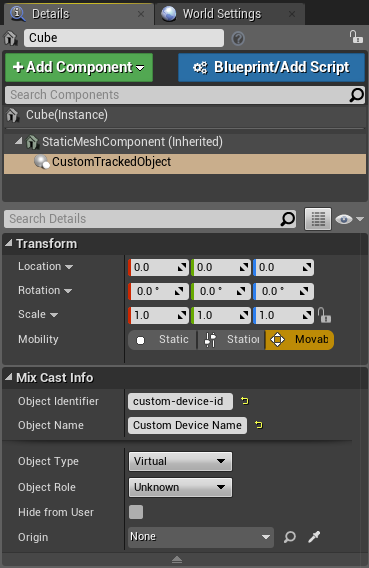The image size is (369, 568).
Task: Reset Object Name to default arrow
Action: pyautogui.click(x=259, y=425)
